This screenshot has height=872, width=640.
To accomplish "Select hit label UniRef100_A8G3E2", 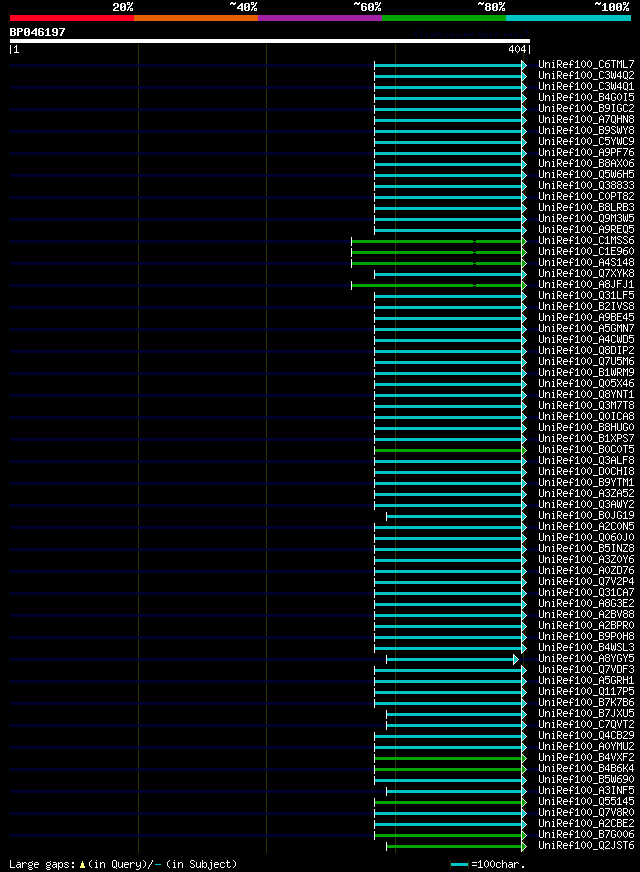I will [586, 603].
